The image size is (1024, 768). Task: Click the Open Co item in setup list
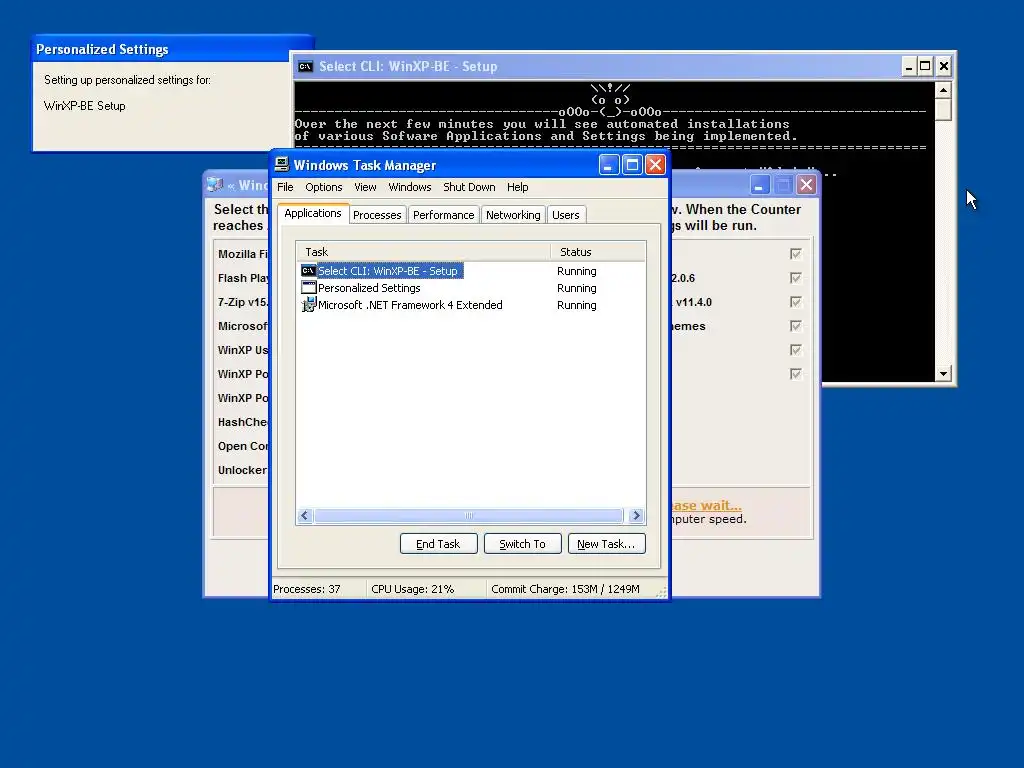pyautogui.click(x=243, y=446)
